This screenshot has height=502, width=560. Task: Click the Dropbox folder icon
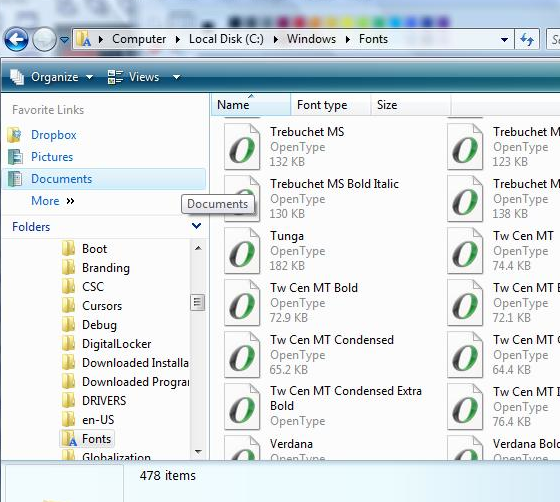(15, 135)
